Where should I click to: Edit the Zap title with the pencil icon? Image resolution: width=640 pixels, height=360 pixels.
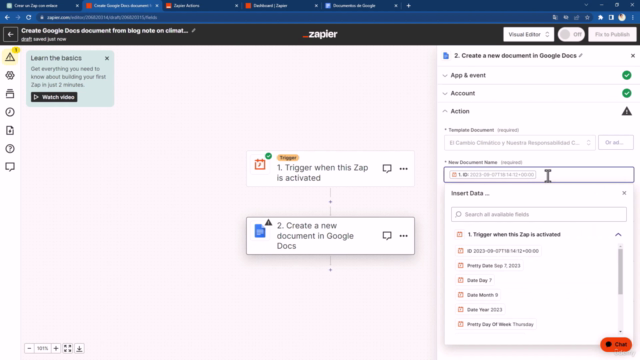193,31
